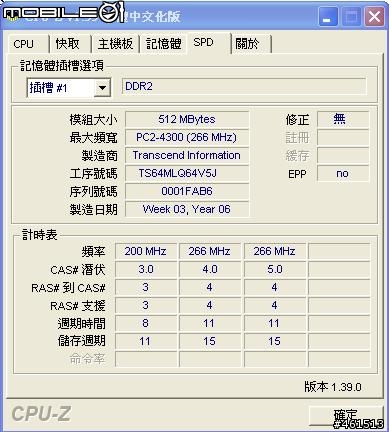The height and width of the screenshot is (432, 389).
Task: Click the PC2-4300 (266 MHz) value
Action: [x=187, y=137]
